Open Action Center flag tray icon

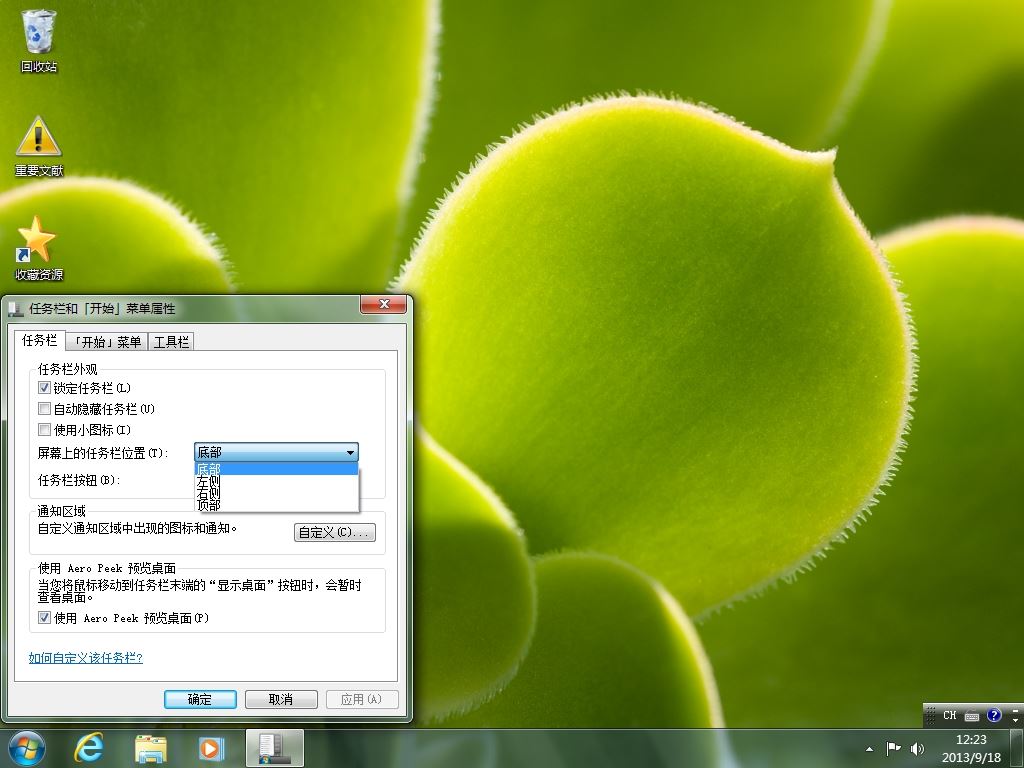[893, 748]
